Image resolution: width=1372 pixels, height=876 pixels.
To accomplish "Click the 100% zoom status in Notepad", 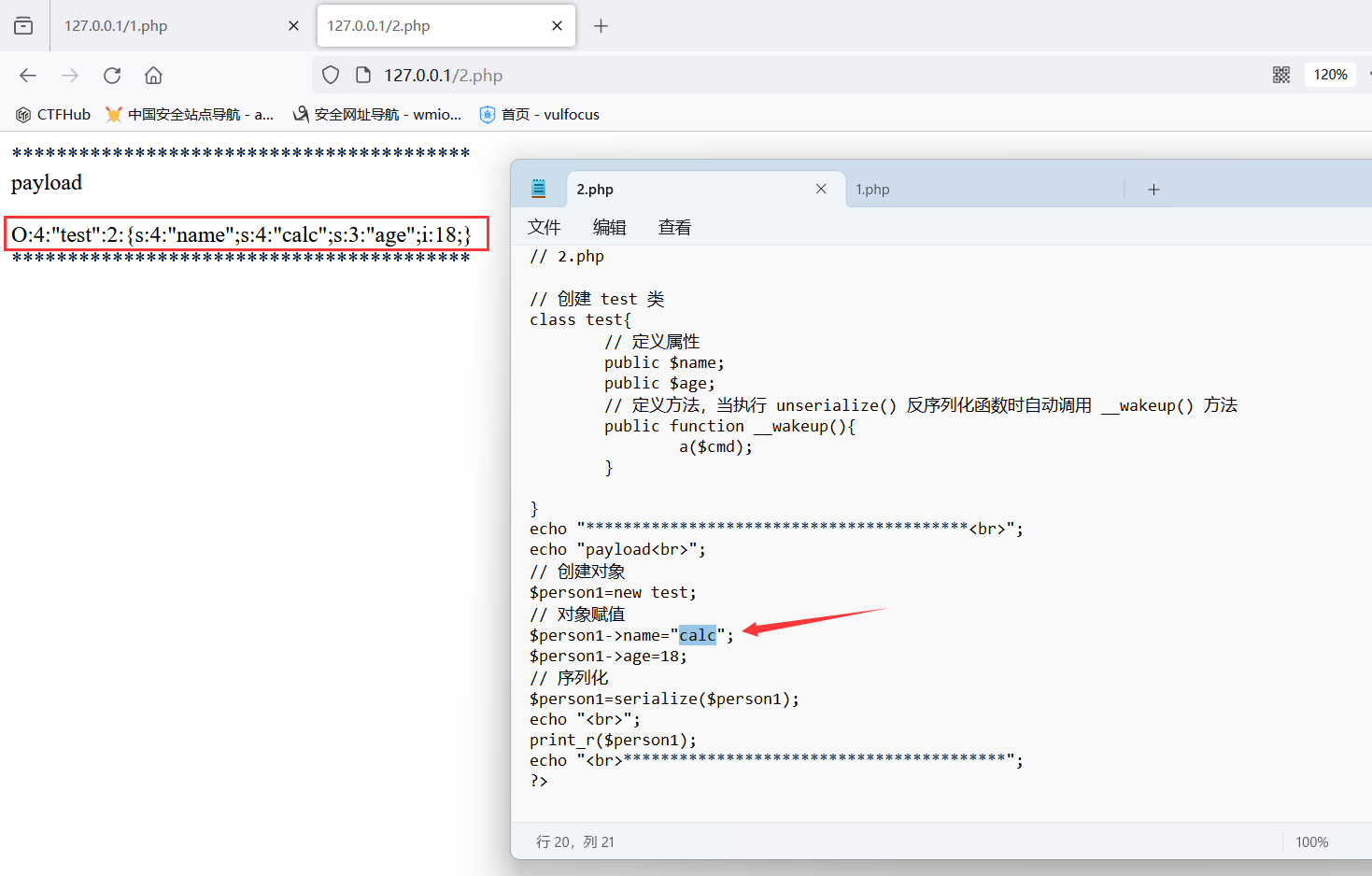I will coord(1312,841).
